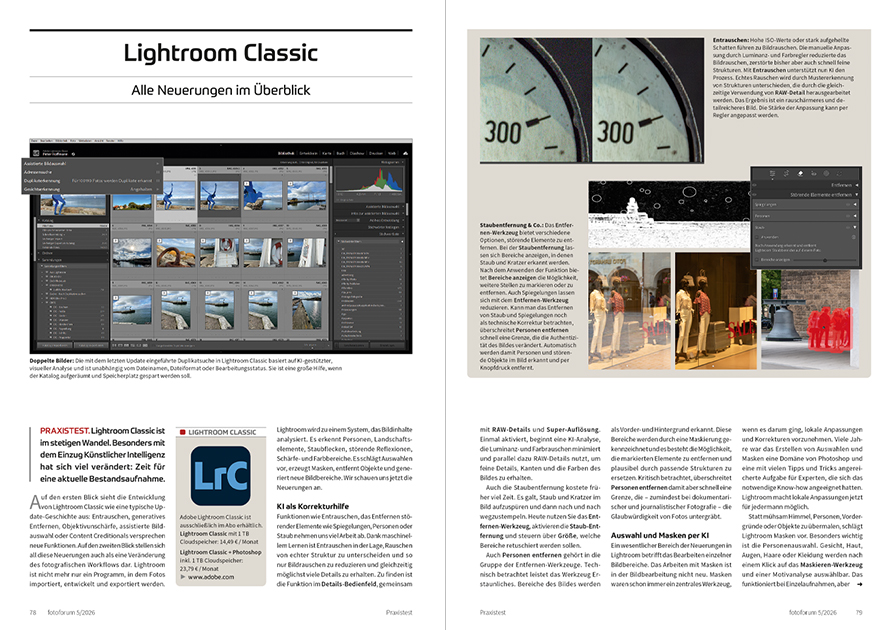This screenshot has height=630, width=890.
Task: Switch to the Diashow module
Action: tap(357, 153)
